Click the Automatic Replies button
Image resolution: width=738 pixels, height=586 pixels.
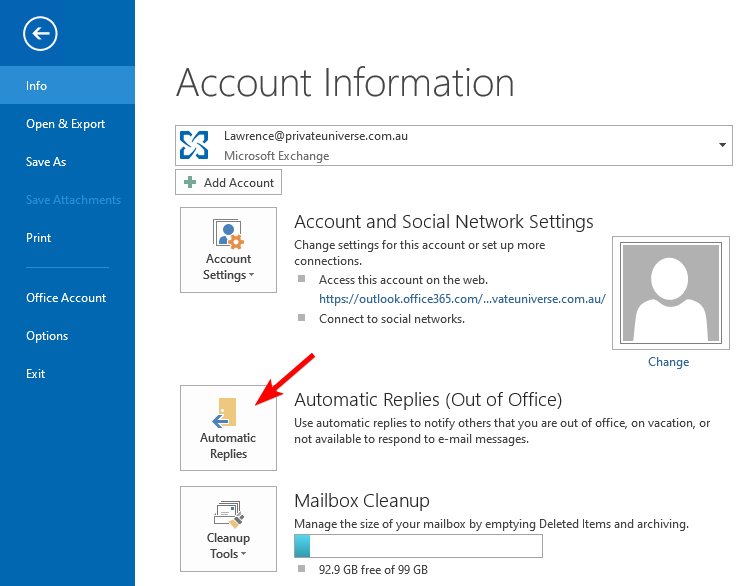click(x=228, y=427)
